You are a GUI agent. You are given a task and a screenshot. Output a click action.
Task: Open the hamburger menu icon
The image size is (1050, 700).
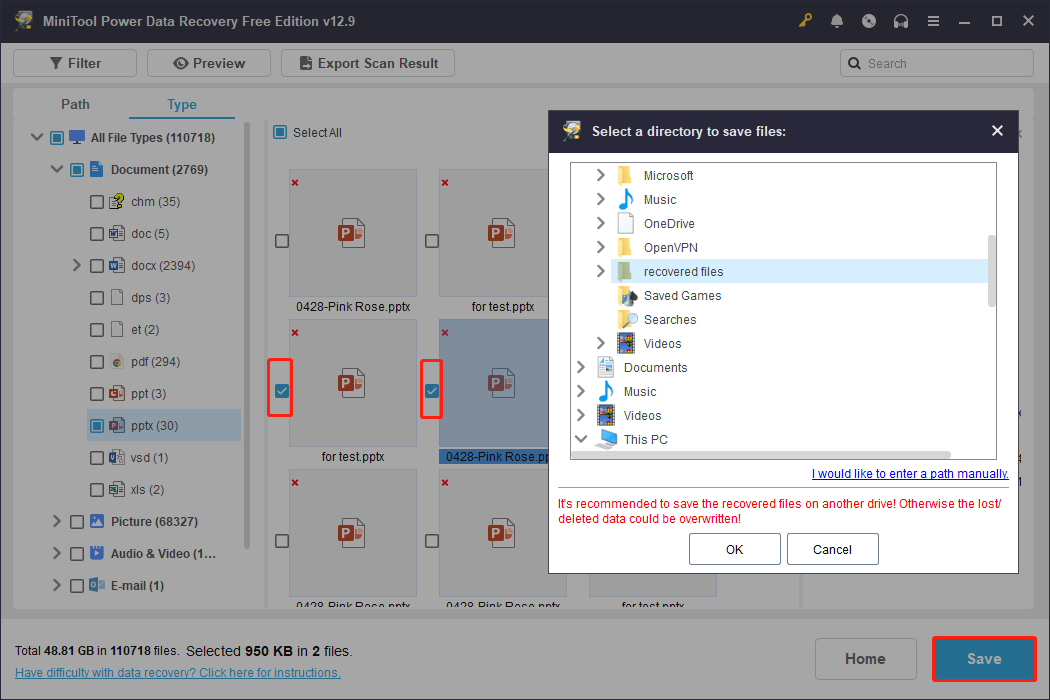[x=933, y=21]
